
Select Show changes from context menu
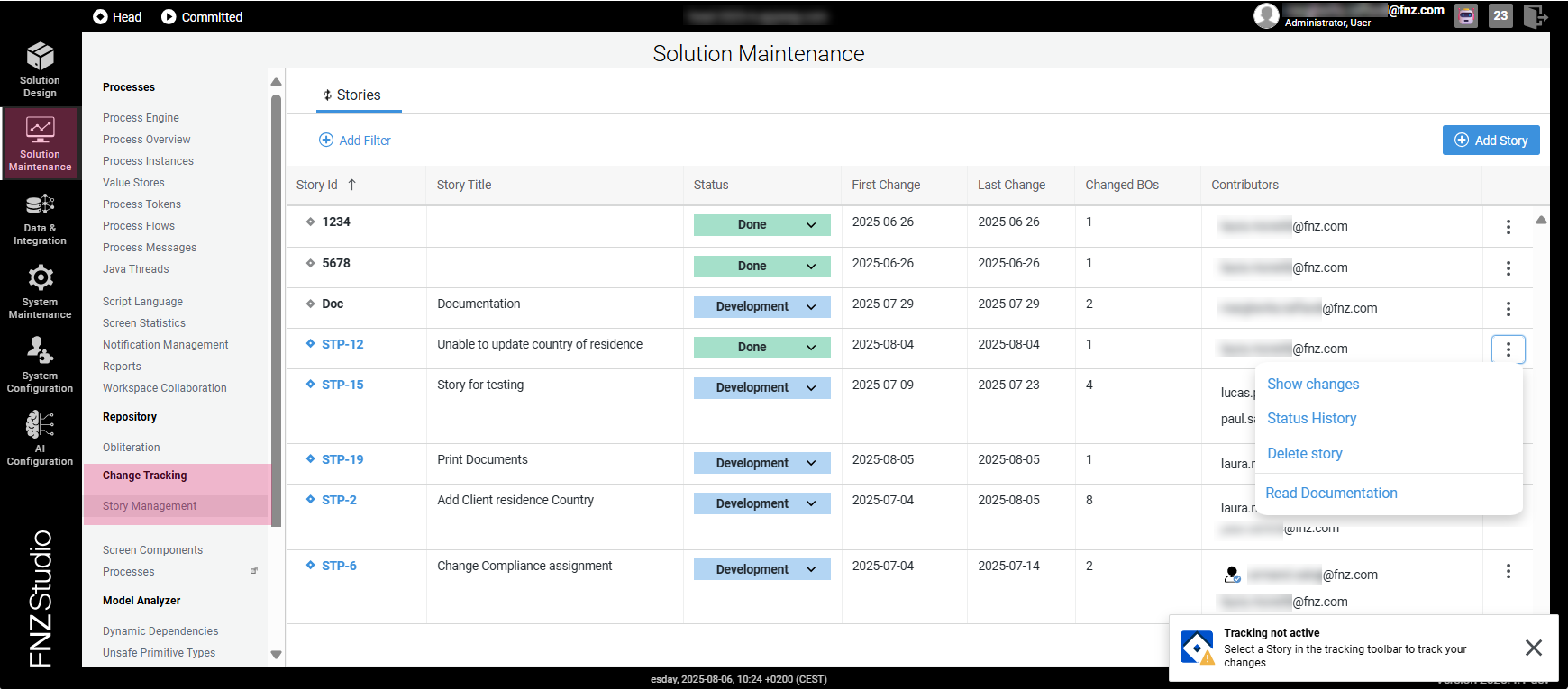pos(1313,385)
